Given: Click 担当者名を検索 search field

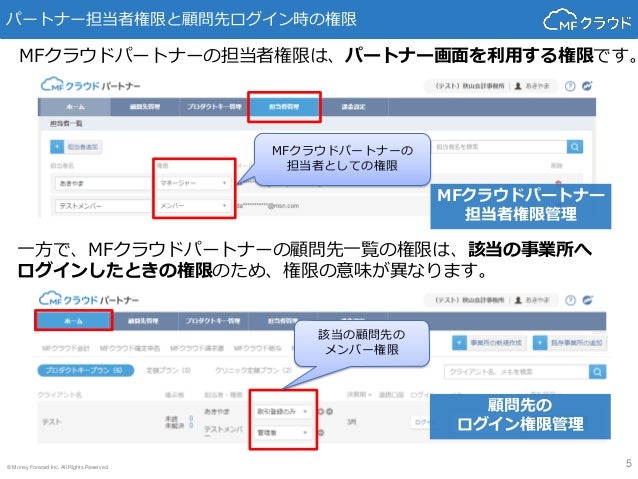Looking at the screenshot, I should (x=500, y=147).
